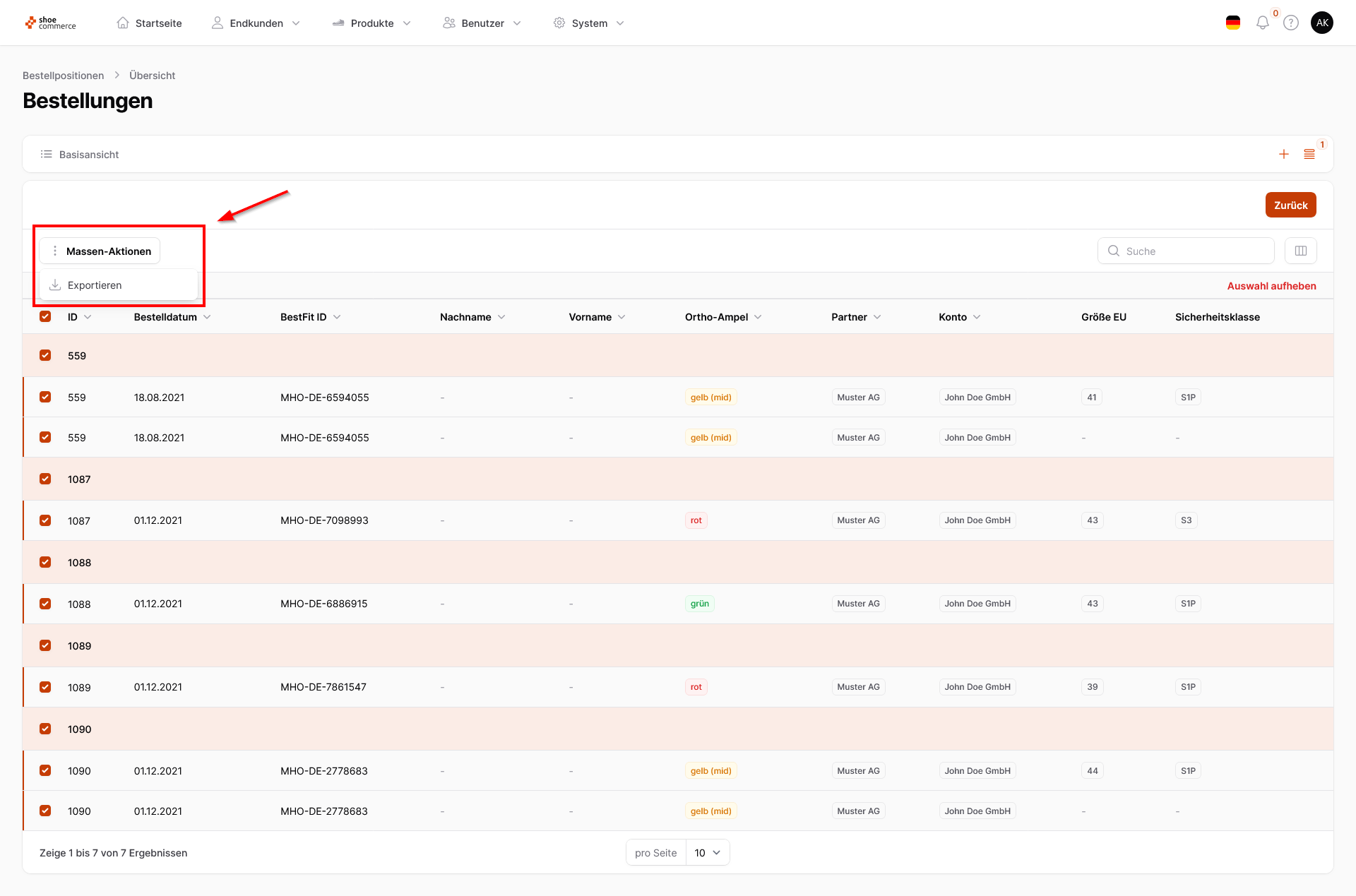Open the notifications bell

(1262, 23)
